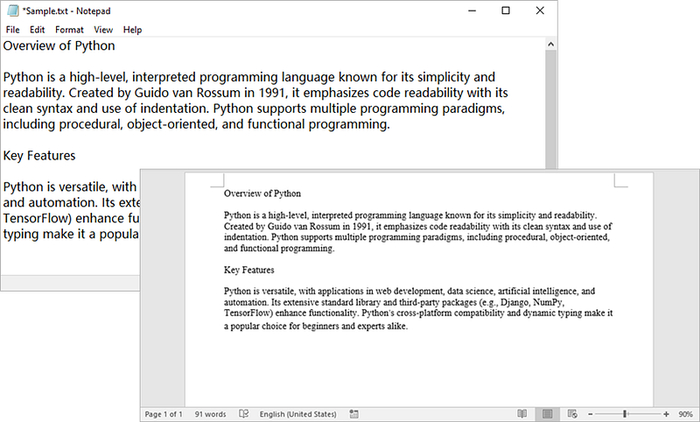
Task: Click the zoom out minus button
Action: click(x=590, y=413)
